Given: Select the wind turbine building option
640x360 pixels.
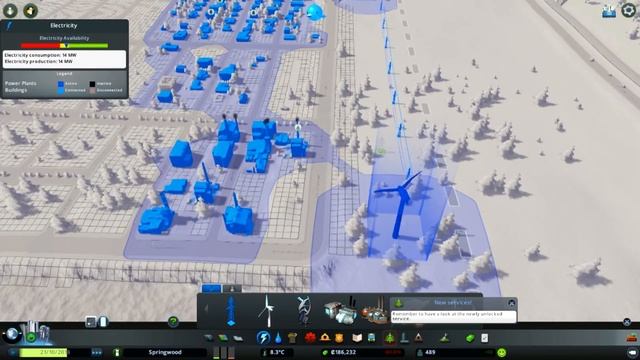Looking at the screenshot, I should coord(267,311).
